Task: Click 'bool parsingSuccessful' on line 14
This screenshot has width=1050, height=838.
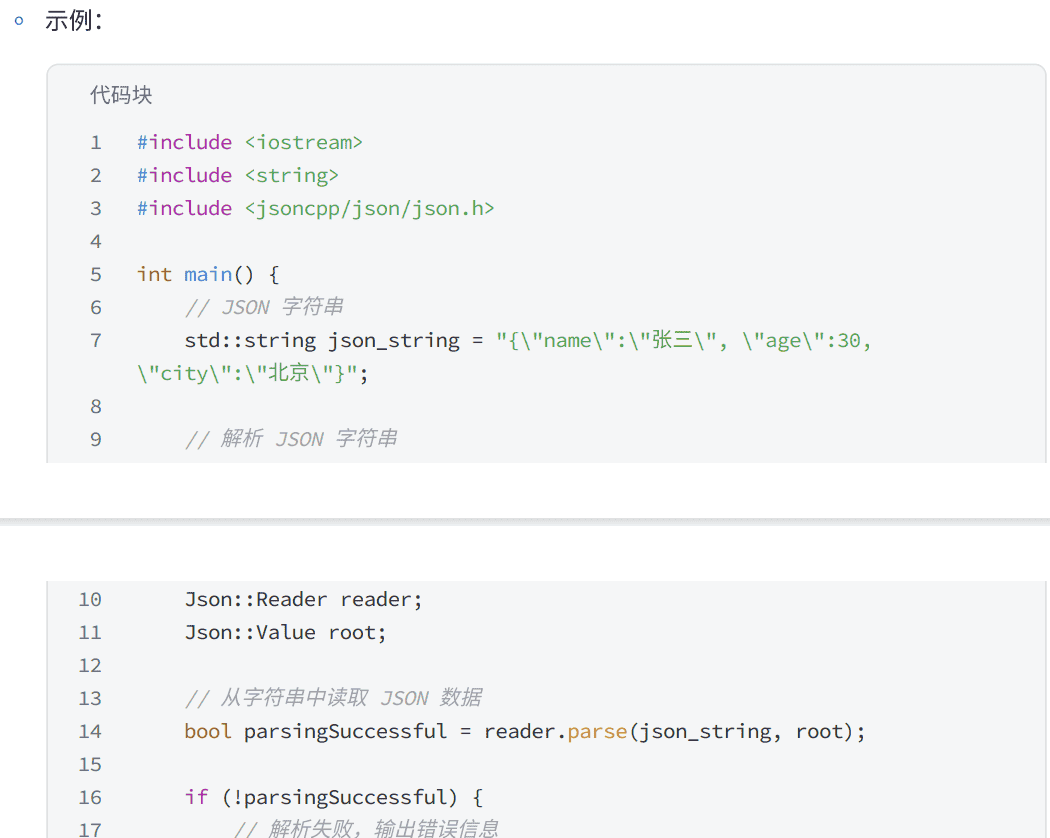Action: point(315,731)
